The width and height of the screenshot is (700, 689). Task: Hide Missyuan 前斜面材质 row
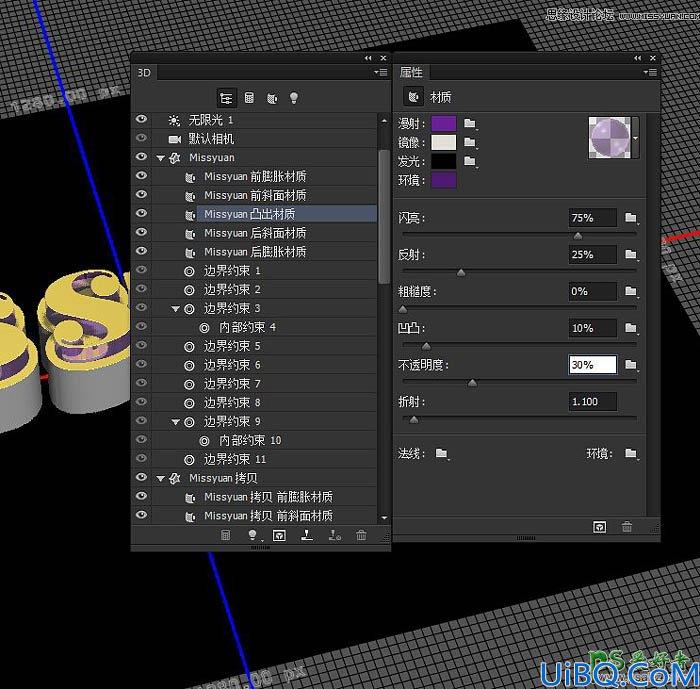[142, 195]
